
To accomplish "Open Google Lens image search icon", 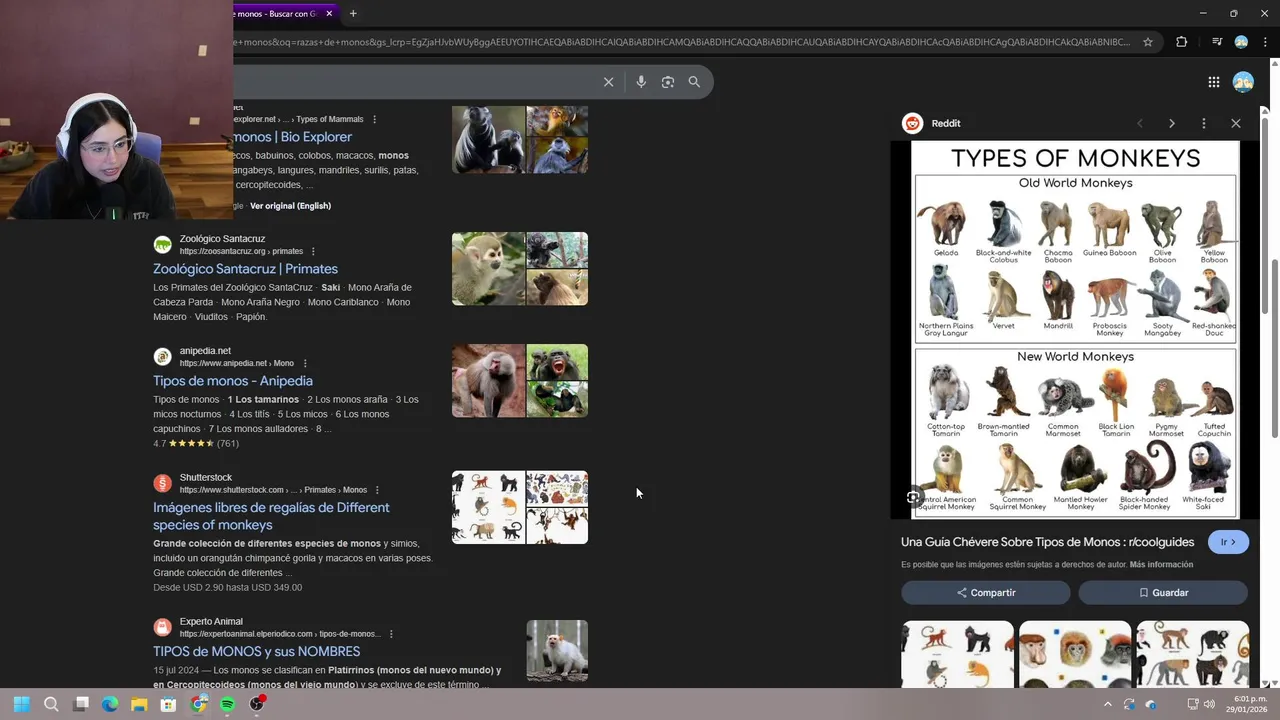I will click(668, 82).
